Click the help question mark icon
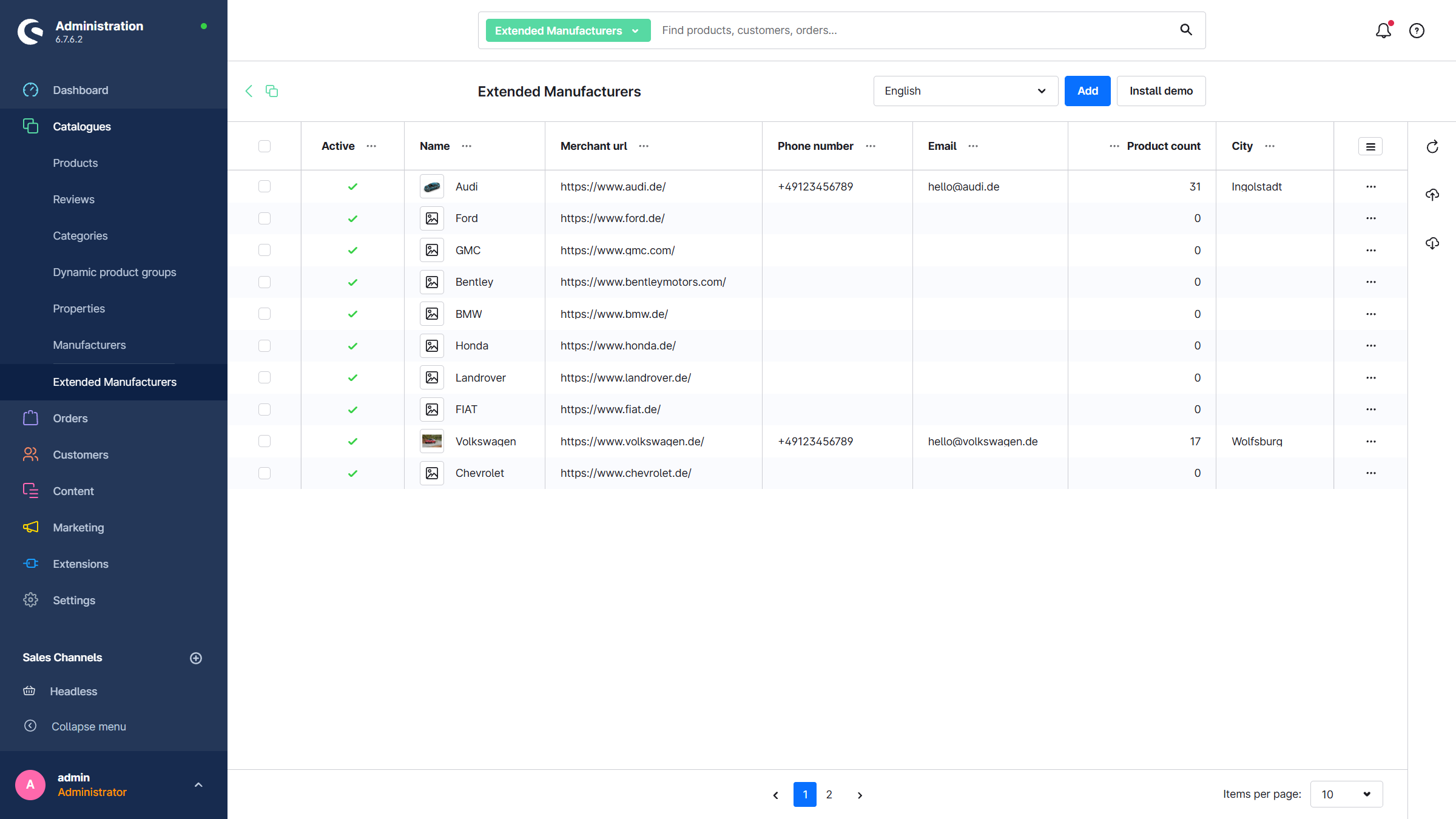Screen dimensions: 1456x819 click(x=1417, y=30)
